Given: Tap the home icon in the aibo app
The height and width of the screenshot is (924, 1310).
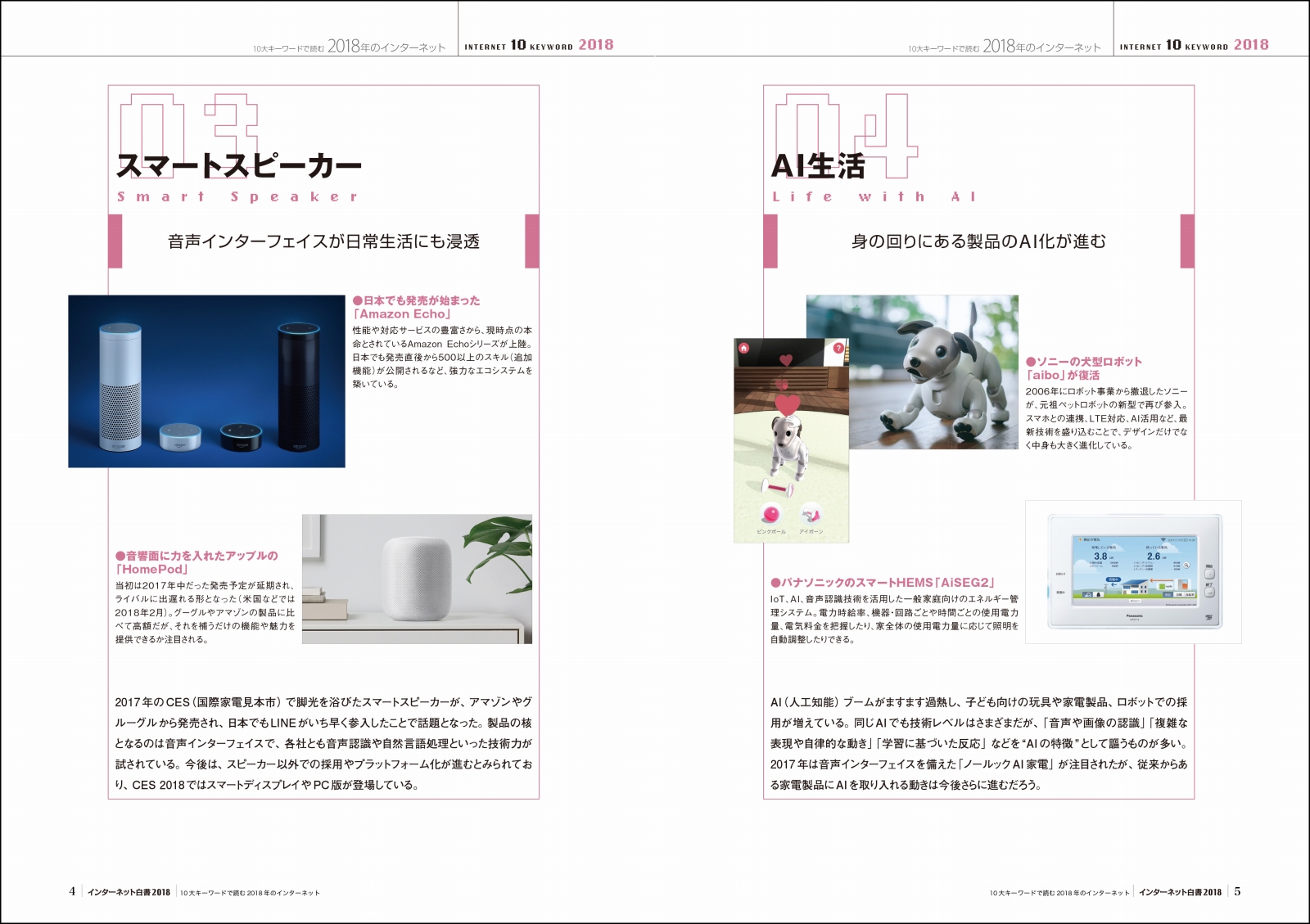Looking at the screenshot, I should pyautogui.click(x=744, y=348).
